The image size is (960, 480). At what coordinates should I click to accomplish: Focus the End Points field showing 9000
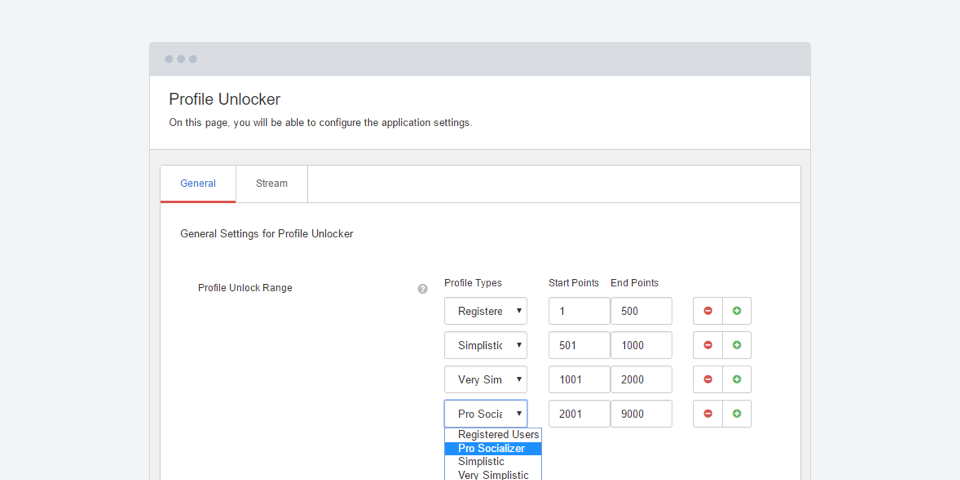tap(641, 414)
